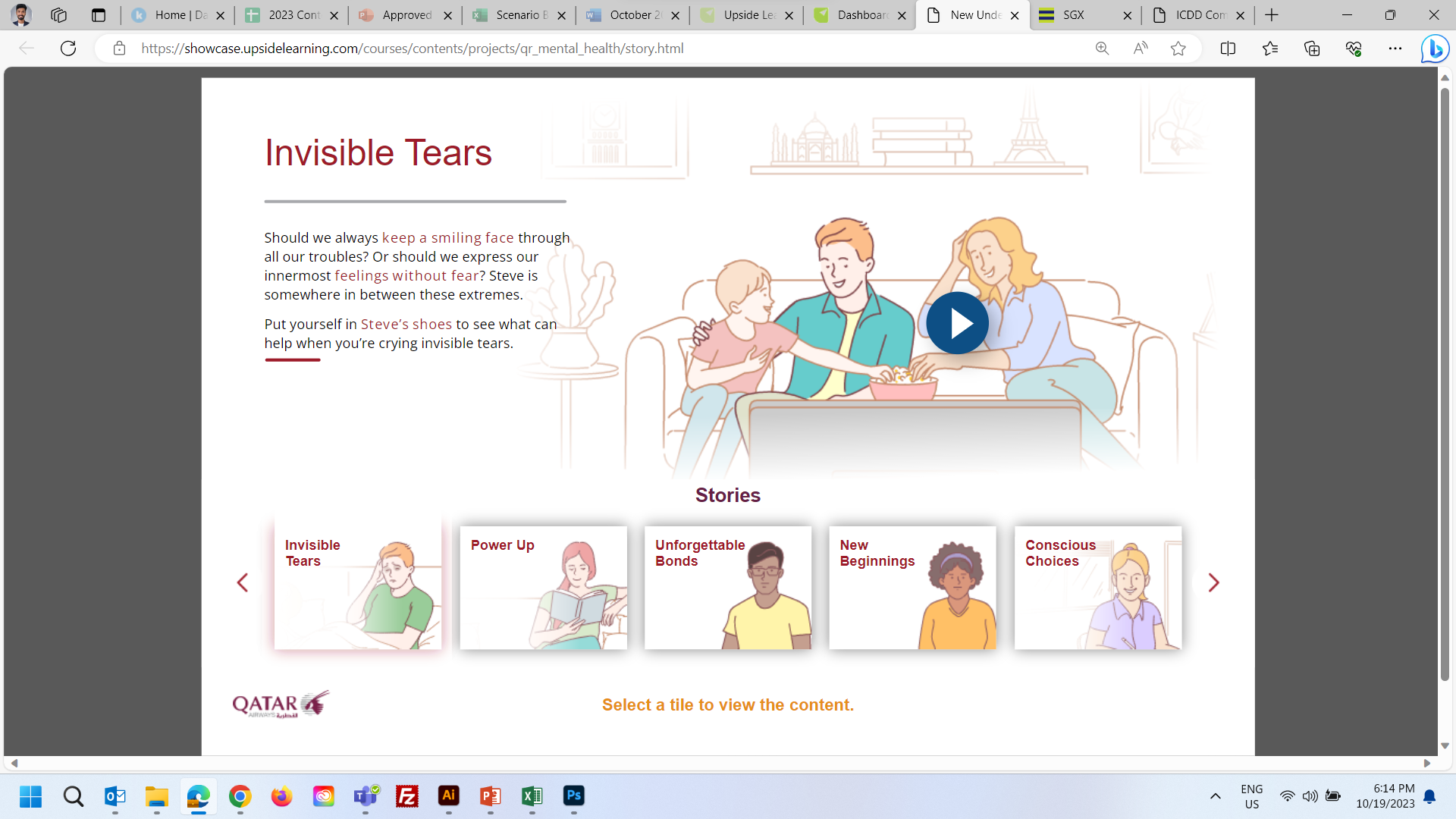Viewport: 1456px width, 819px height.
Task: Launch Excel from the taskbar
Action: click(532, 797)
